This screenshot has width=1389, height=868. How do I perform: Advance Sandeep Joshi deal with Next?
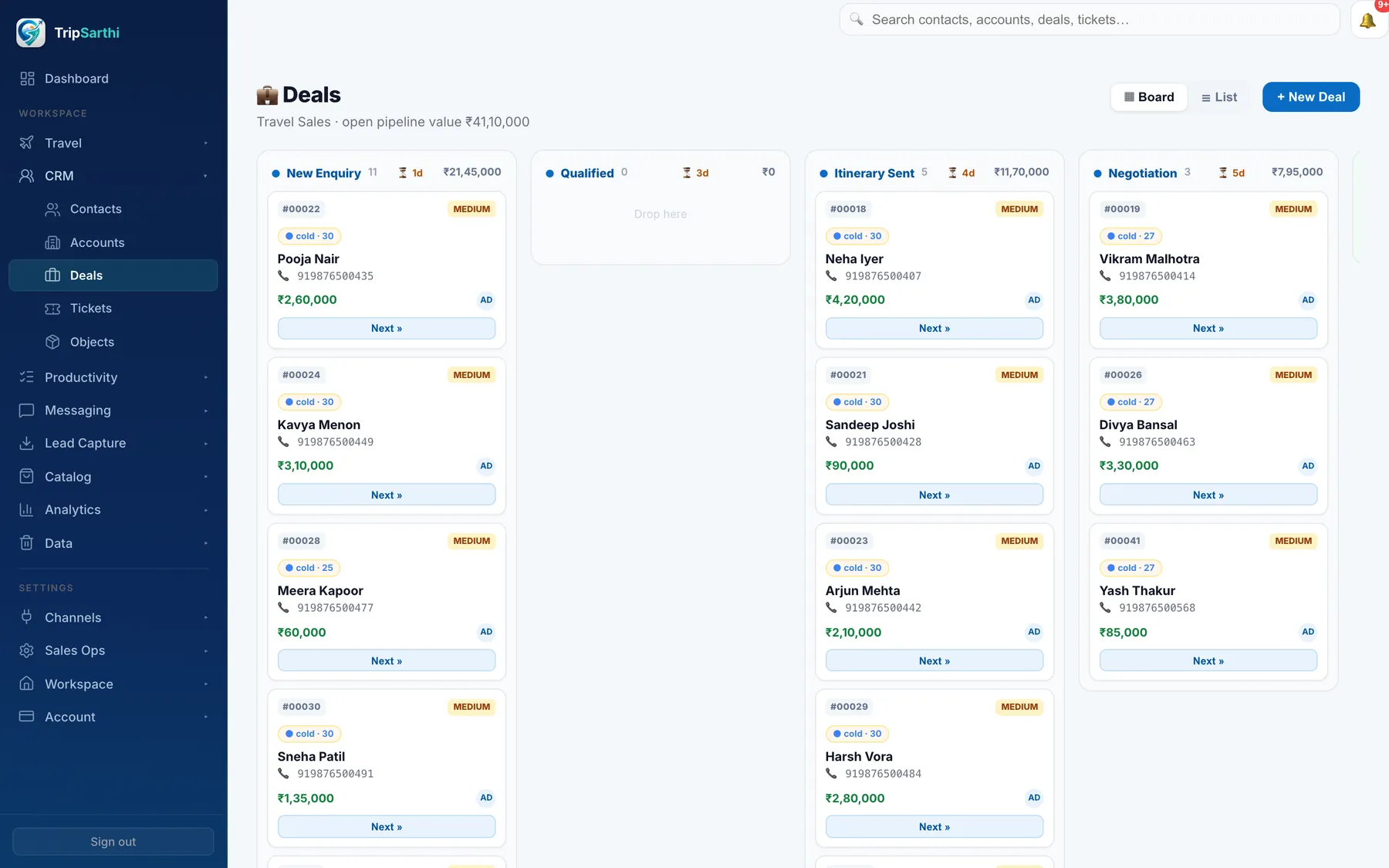pyautogui.click(x=934, y=495)
